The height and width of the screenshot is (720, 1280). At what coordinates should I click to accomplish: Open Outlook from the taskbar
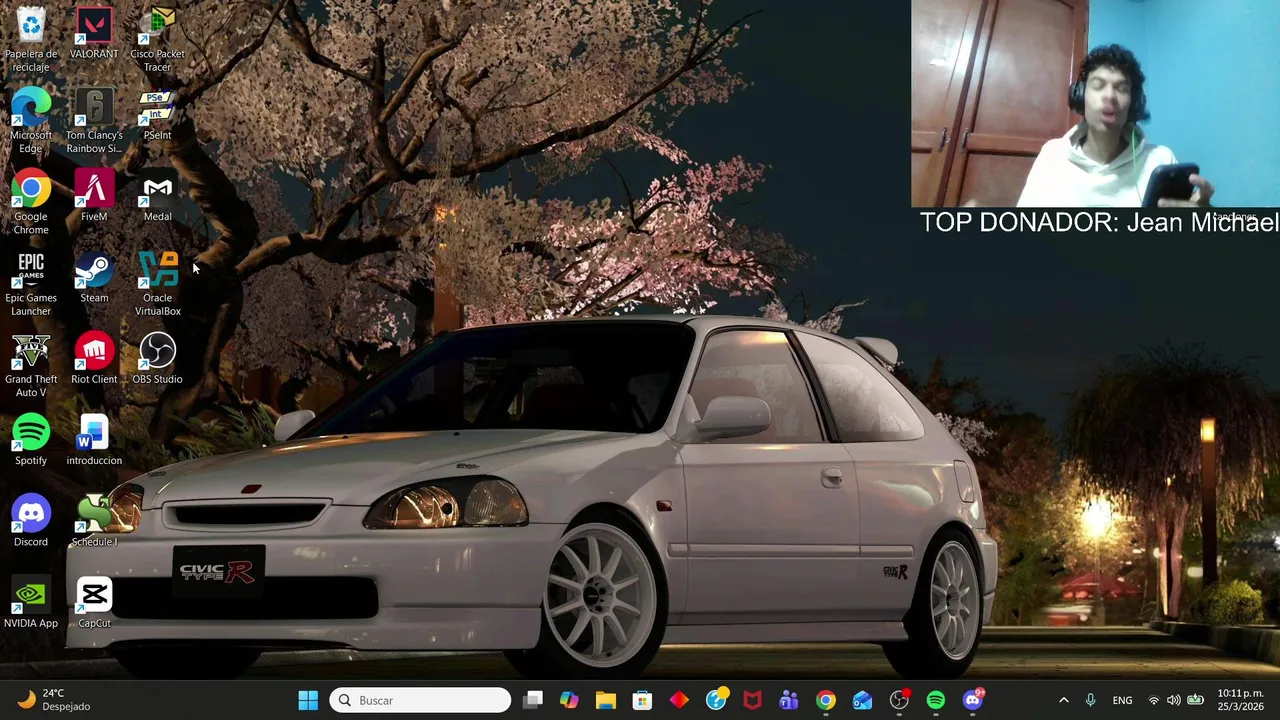[862, 700]
